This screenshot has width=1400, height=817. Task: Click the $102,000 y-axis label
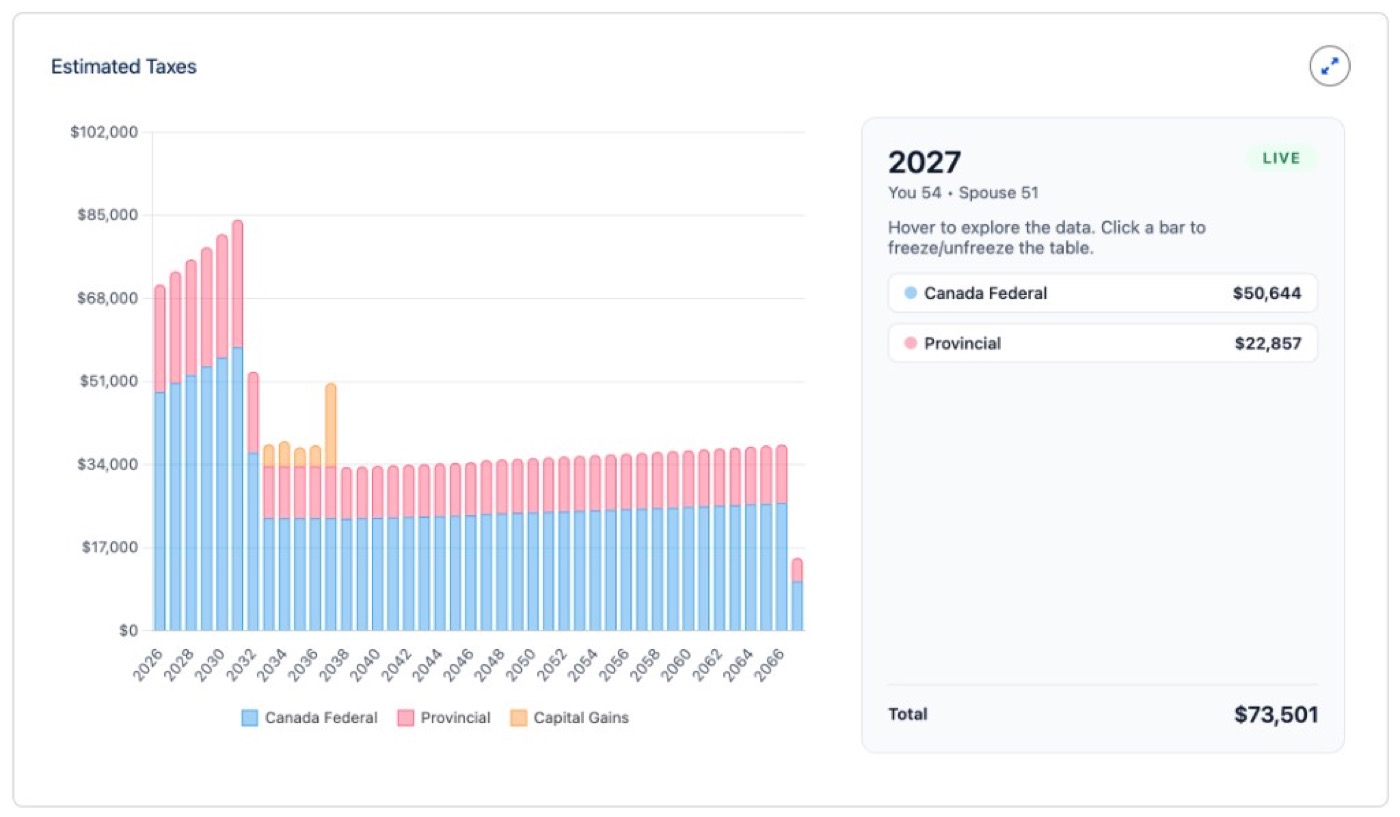pyautogui.click(x=104, y=132)
